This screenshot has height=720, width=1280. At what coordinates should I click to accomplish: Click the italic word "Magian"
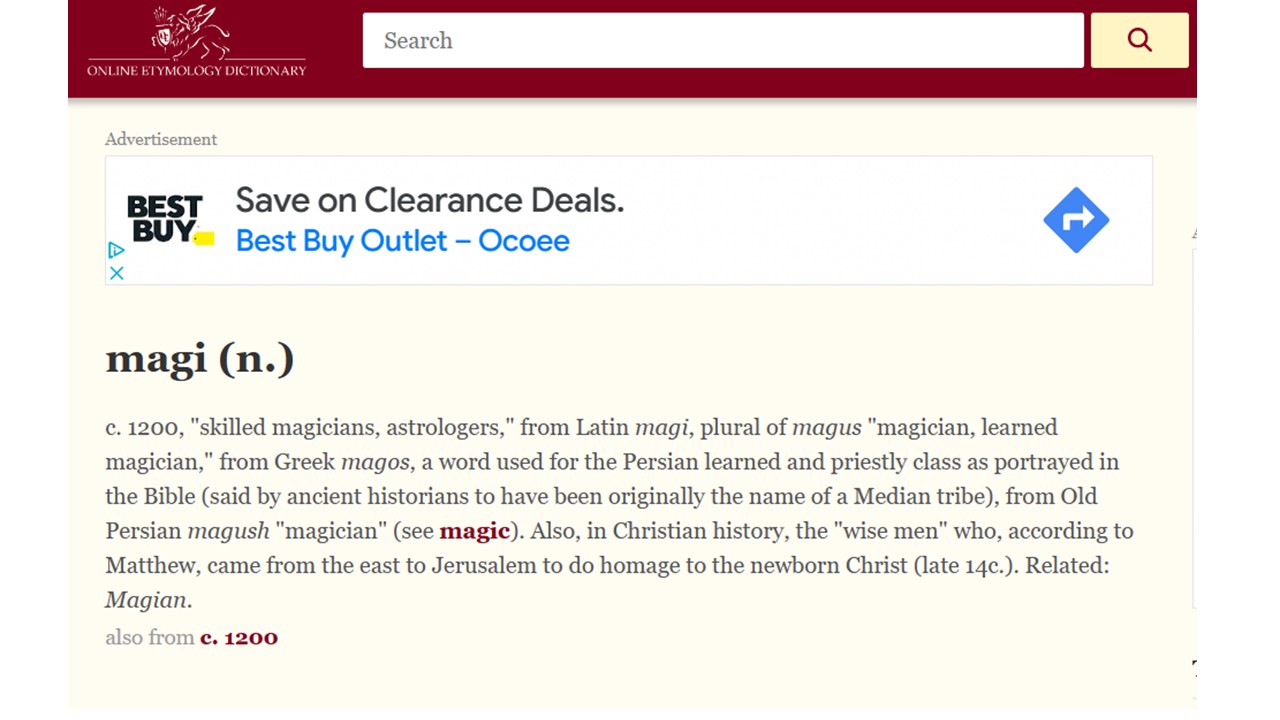tap(145, 600)
